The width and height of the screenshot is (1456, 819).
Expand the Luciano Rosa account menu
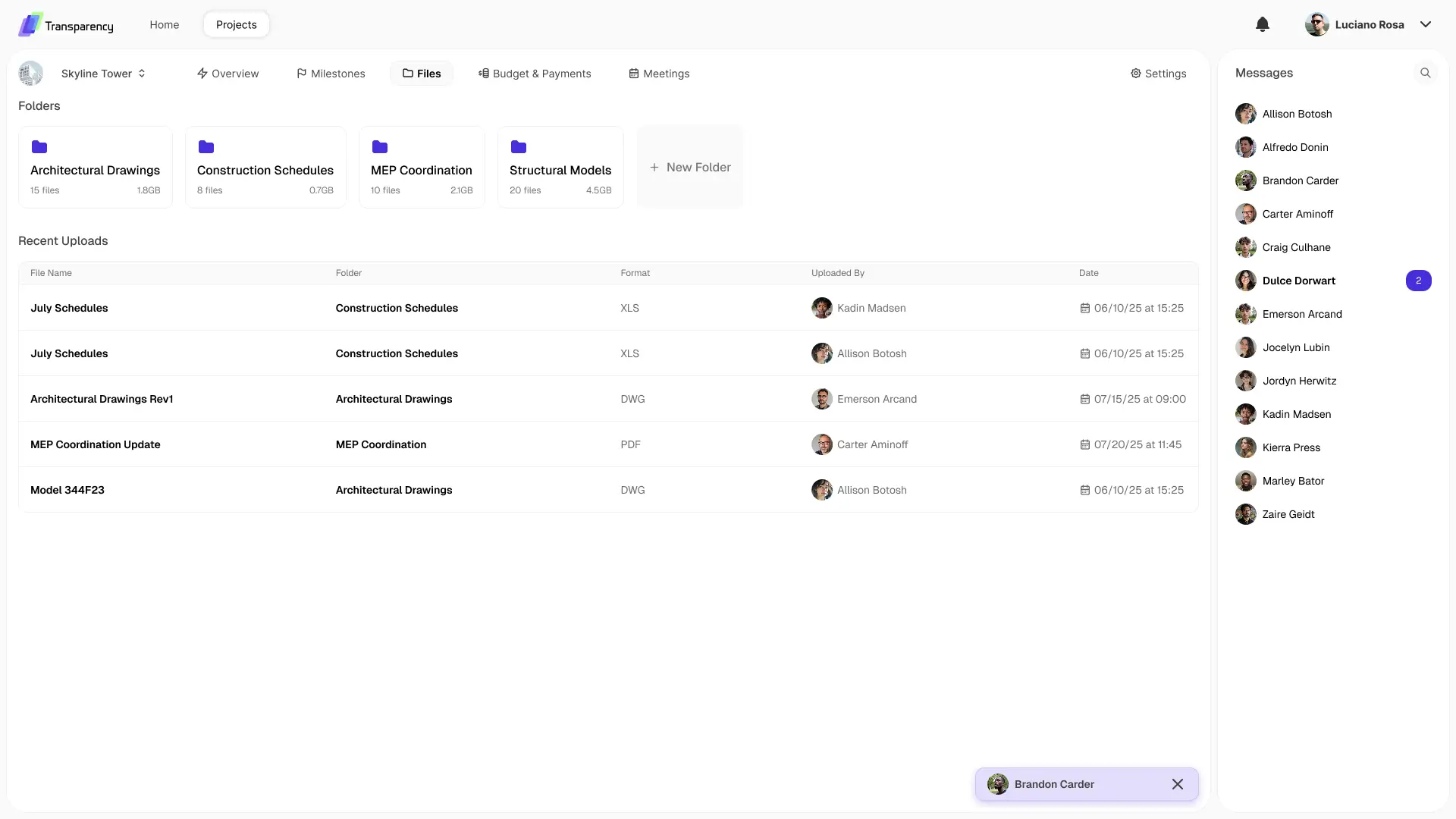click(x=1426, y=24)
